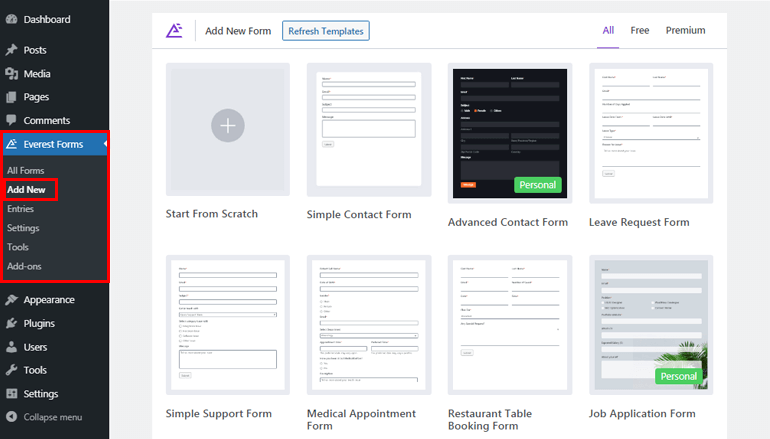Click the Comments bubble icon
770x439 pixels.
[11, 120]
